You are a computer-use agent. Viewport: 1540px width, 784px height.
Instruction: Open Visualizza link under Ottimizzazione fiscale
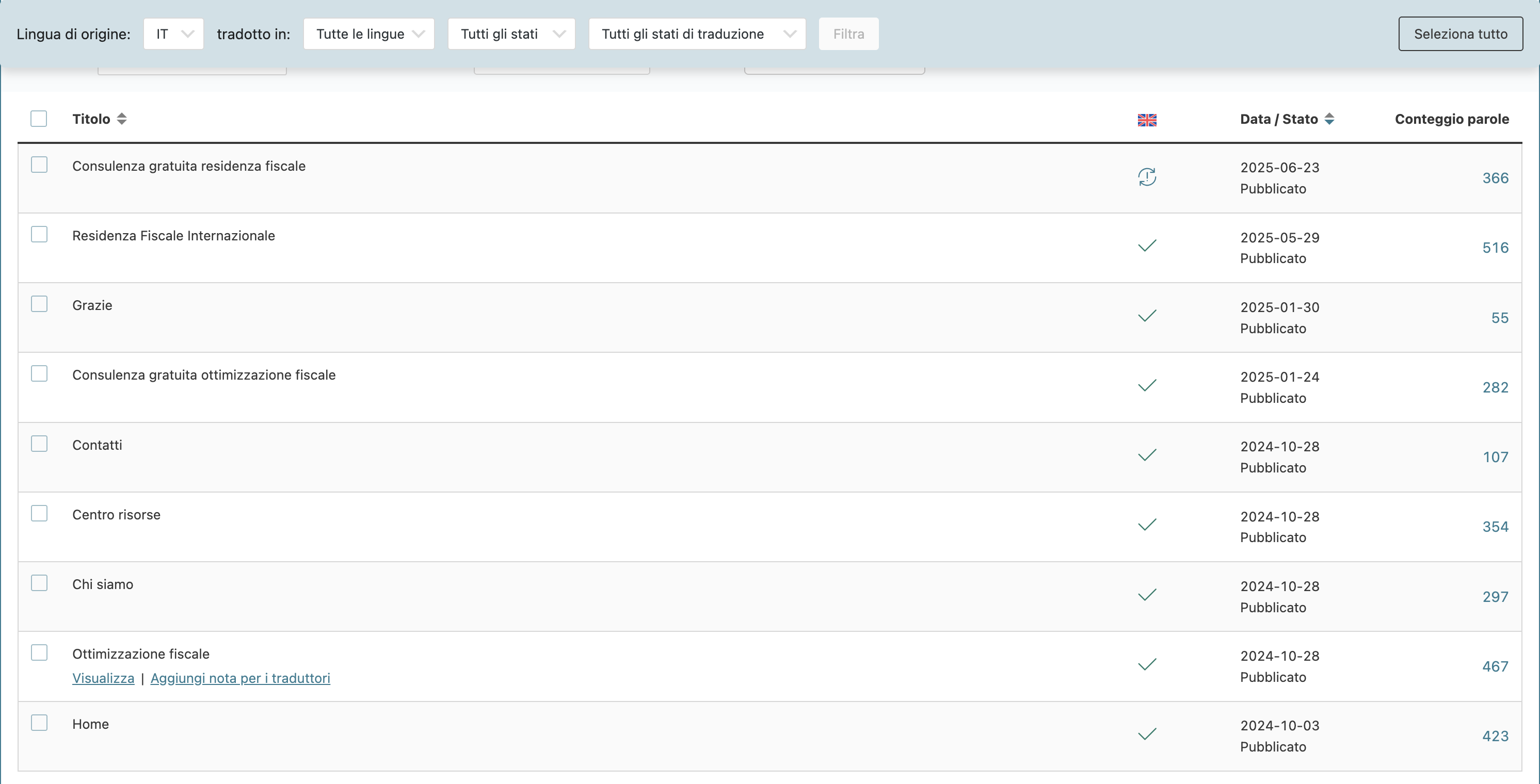[103, 678]
